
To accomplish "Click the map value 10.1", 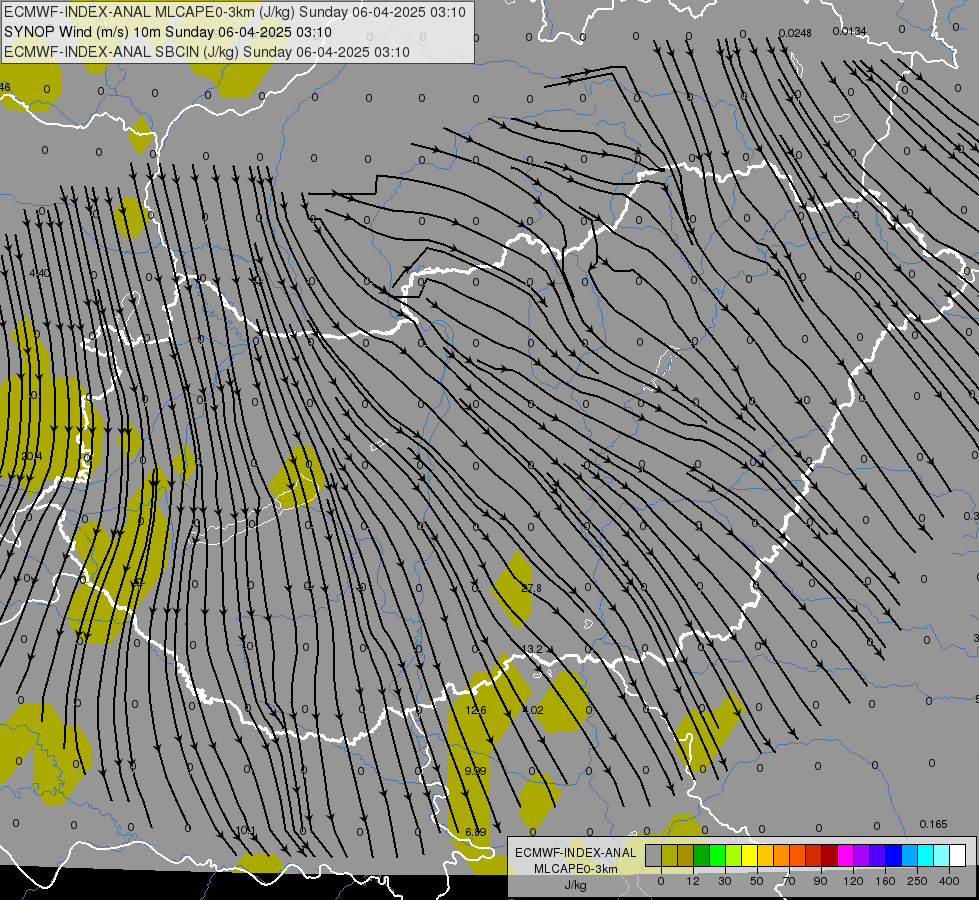I will tap(245, 831).
